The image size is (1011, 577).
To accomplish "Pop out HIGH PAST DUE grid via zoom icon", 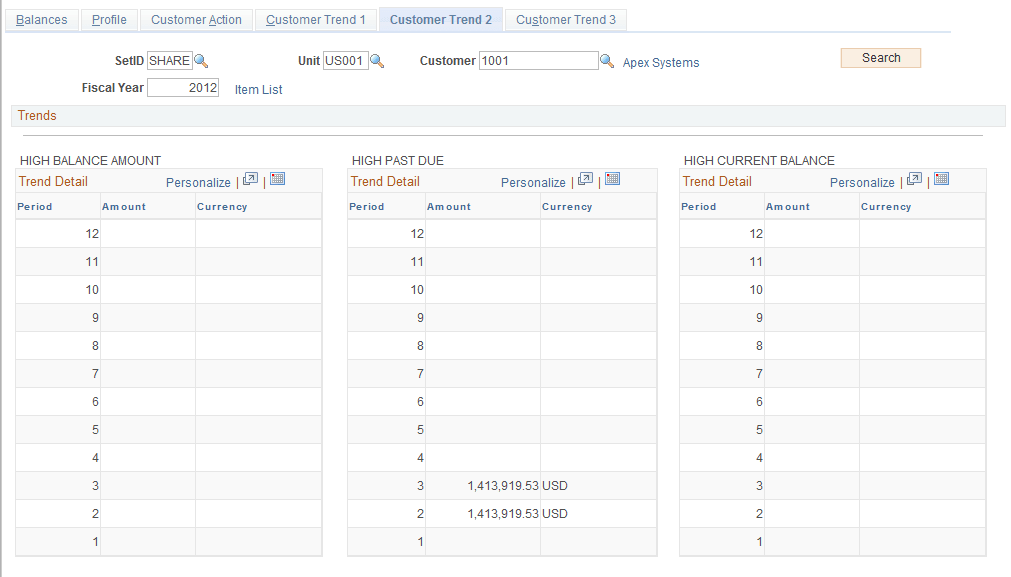I will point(586,180).
